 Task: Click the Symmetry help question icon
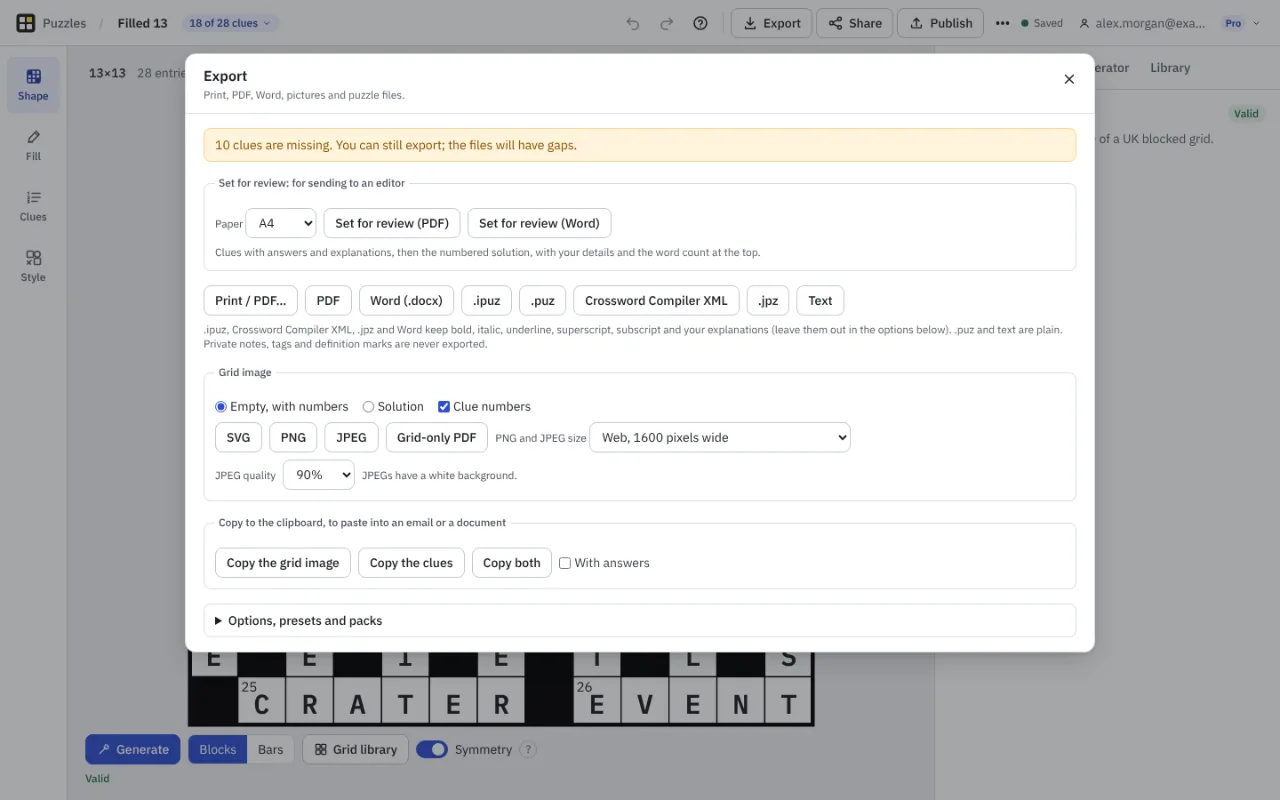528,750
